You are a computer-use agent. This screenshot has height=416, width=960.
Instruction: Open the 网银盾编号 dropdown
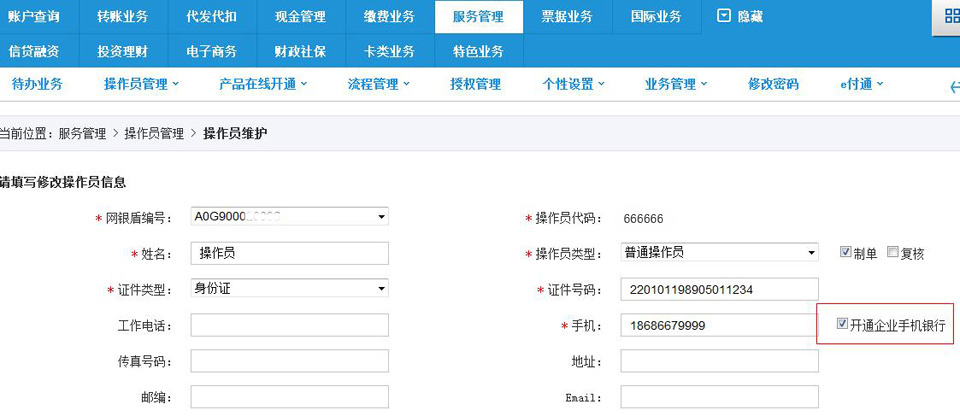point(381,217)
